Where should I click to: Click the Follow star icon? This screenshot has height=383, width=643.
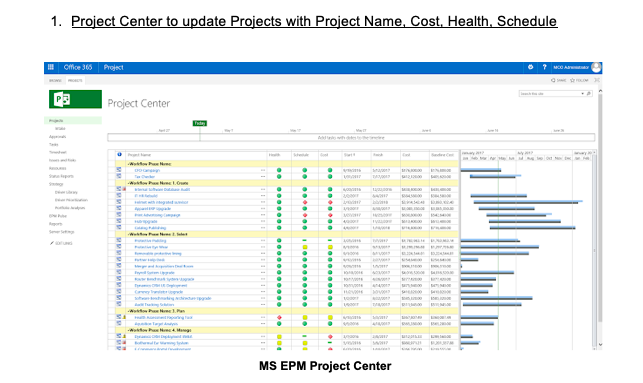point(572,80)
